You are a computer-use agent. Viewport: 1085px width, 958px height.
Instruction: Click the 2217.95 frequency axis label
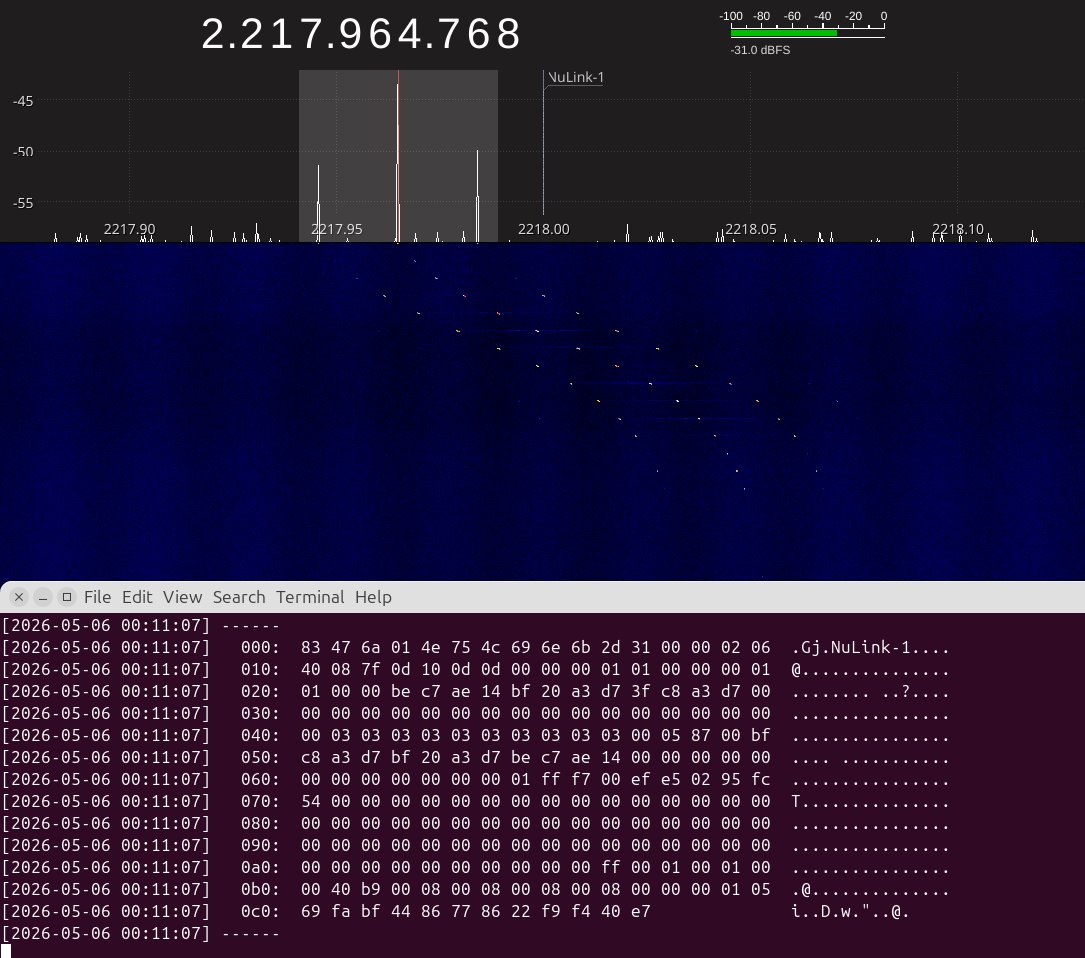click(x=336, y=229)
